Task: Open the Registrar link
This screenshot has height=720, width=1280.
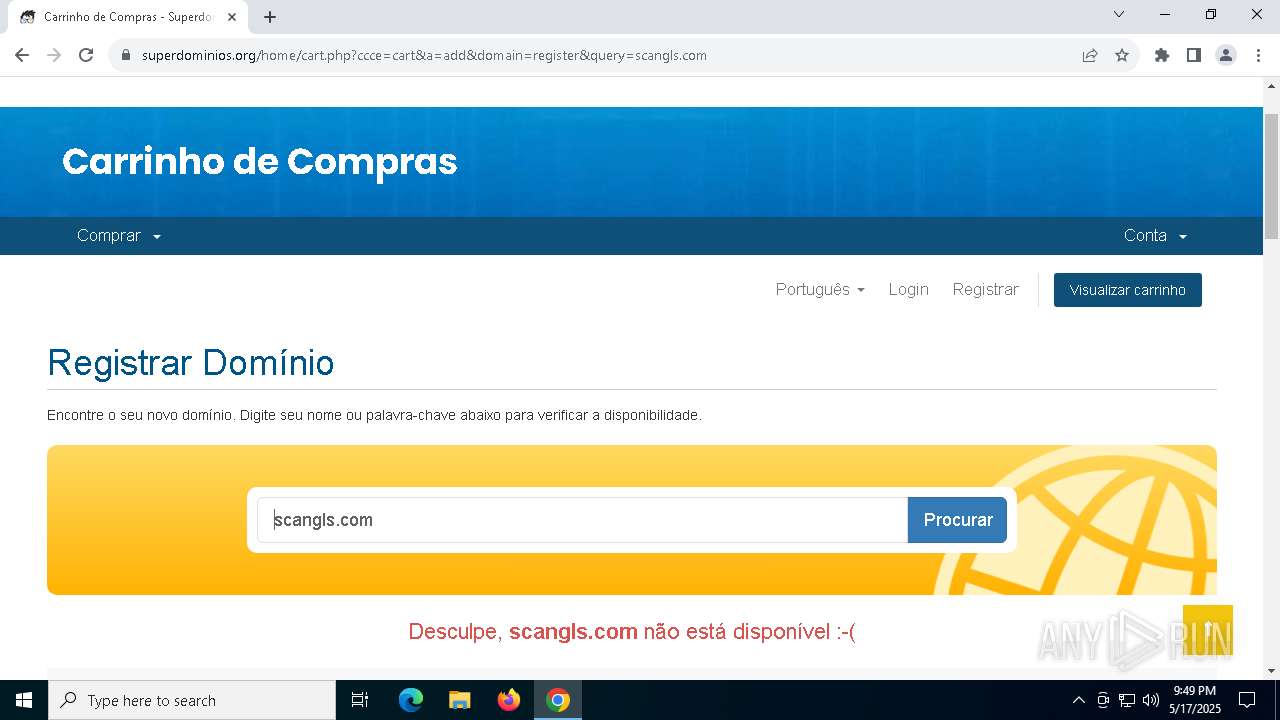Action: click(985, 289)
